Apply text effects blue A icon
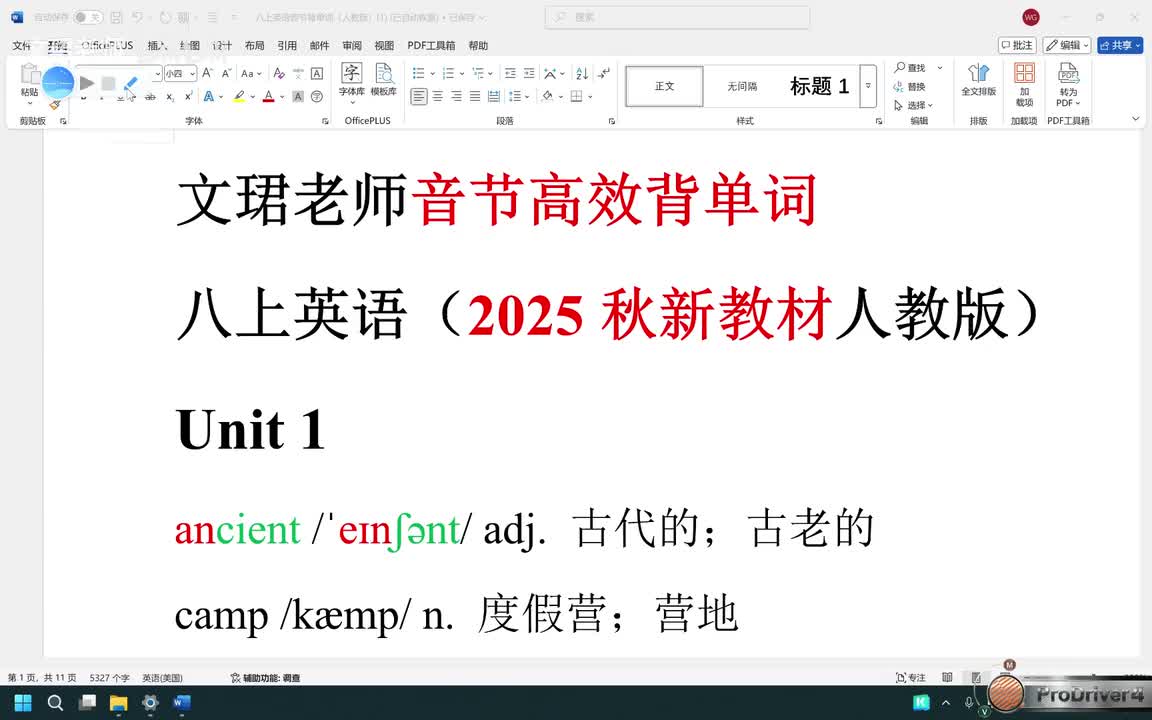The height and width of the screenshot is (720, 1152). click(209, 96)
